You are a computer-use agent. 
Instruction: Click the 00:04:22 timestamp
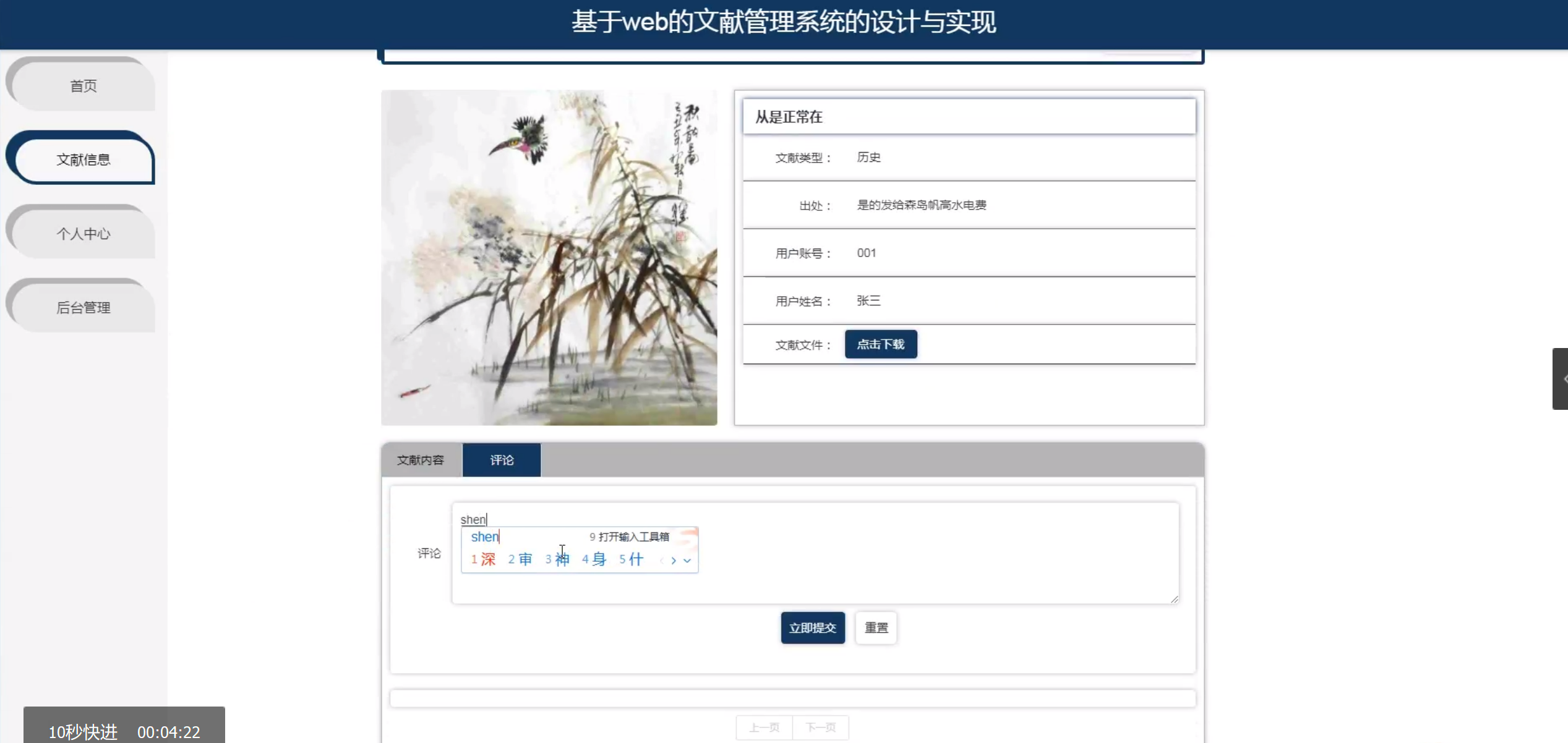pos(169,732)
